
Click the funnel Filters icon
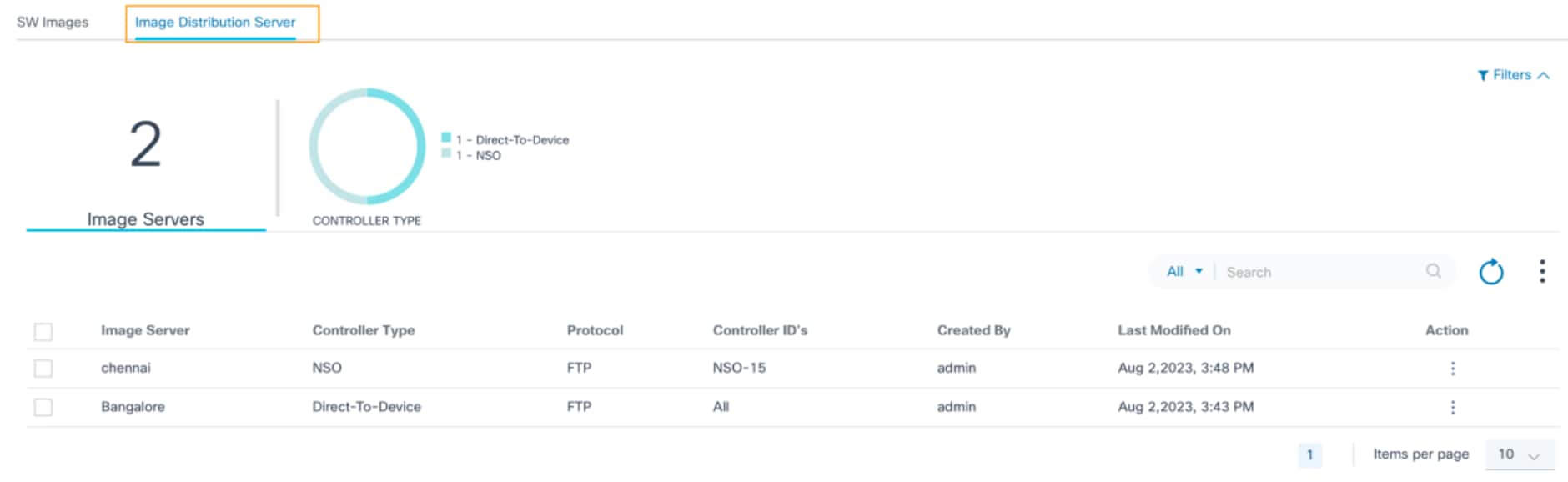[x=1483, y=76]
